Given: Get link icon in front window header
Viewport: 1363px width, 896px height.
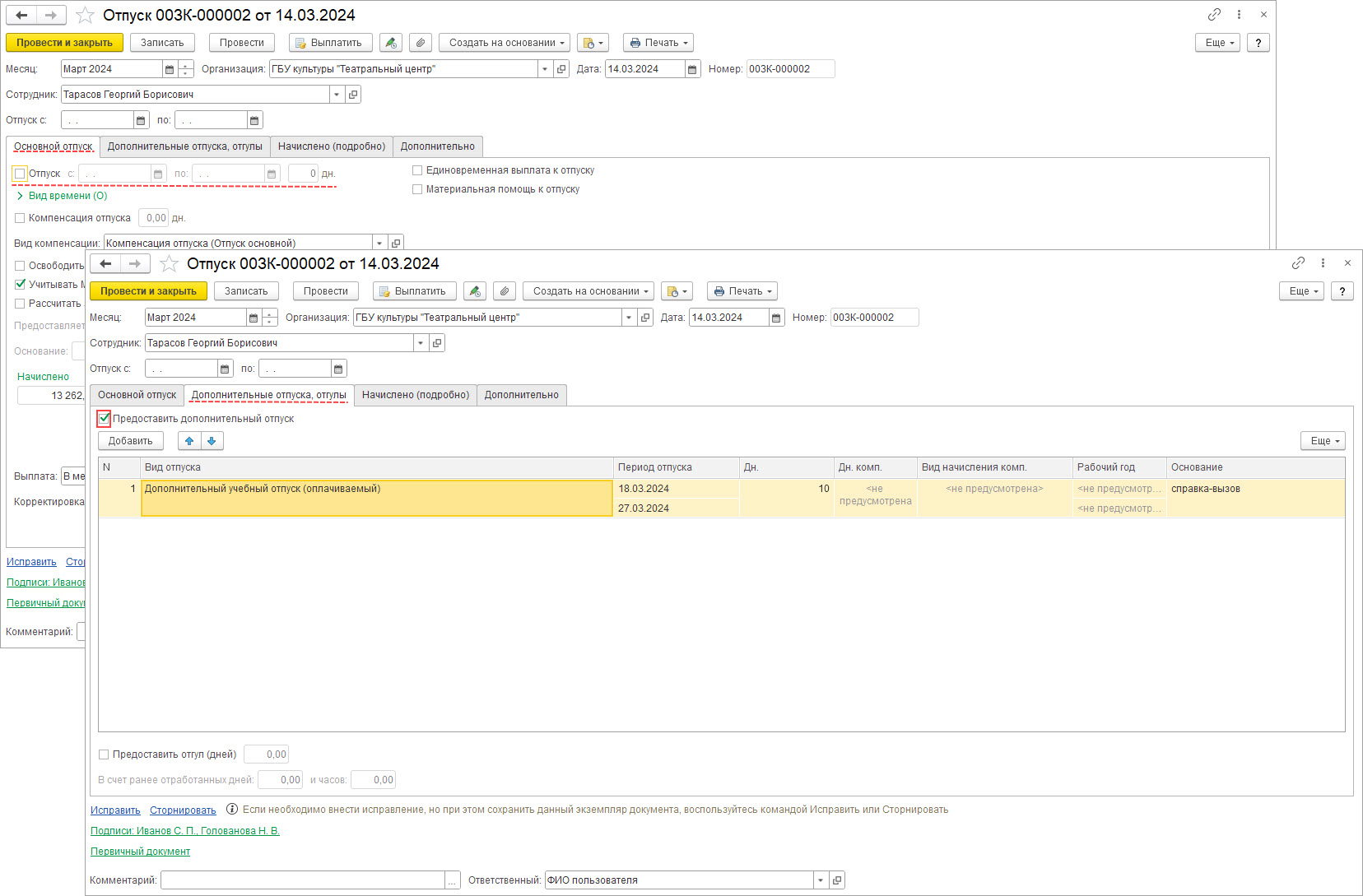Looking at the screenshot, I should tap(1298, 263).
